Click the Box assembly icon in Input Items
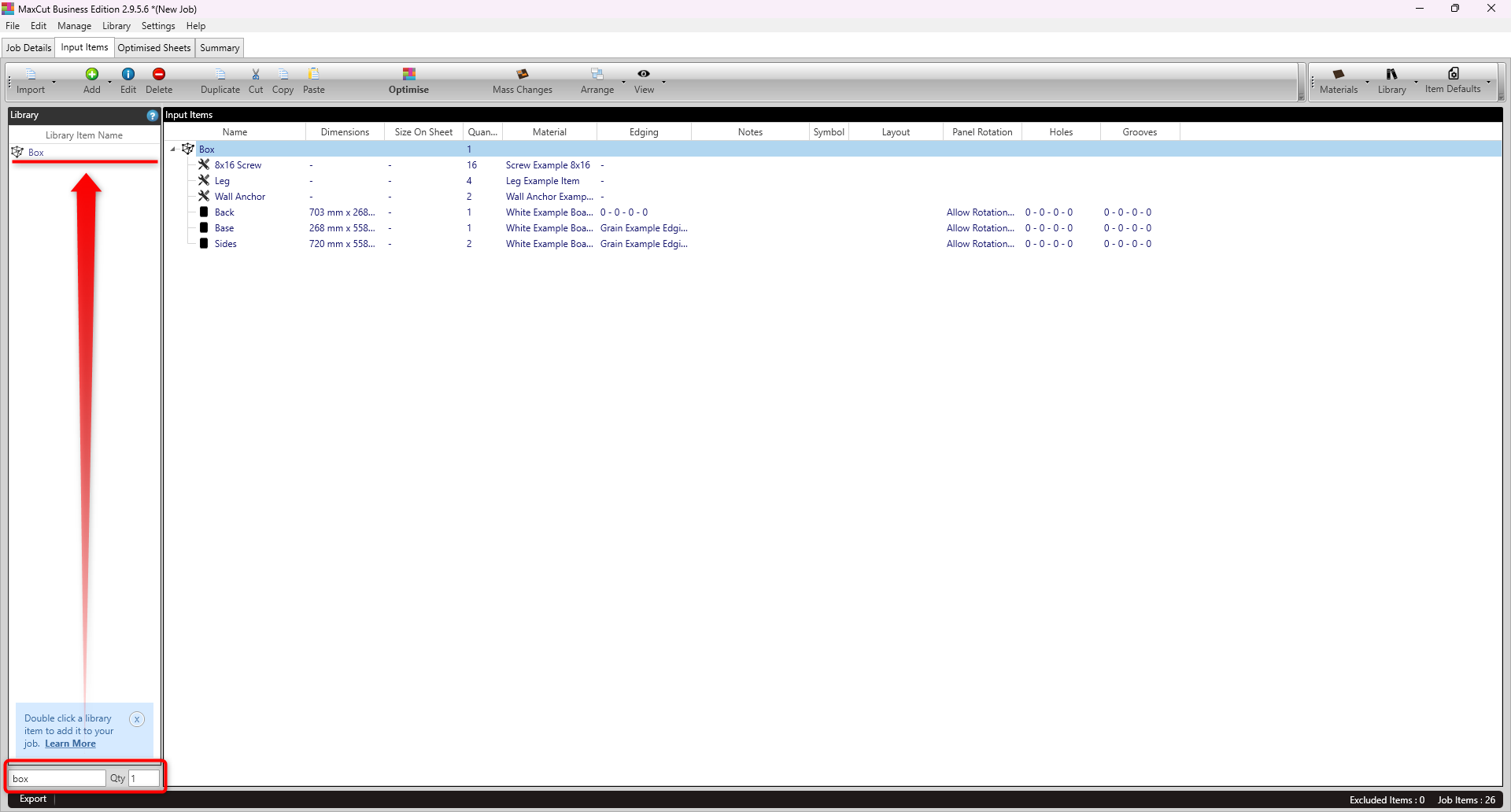Viewport: 1511px width, 812px height. [x=187, y=149]
